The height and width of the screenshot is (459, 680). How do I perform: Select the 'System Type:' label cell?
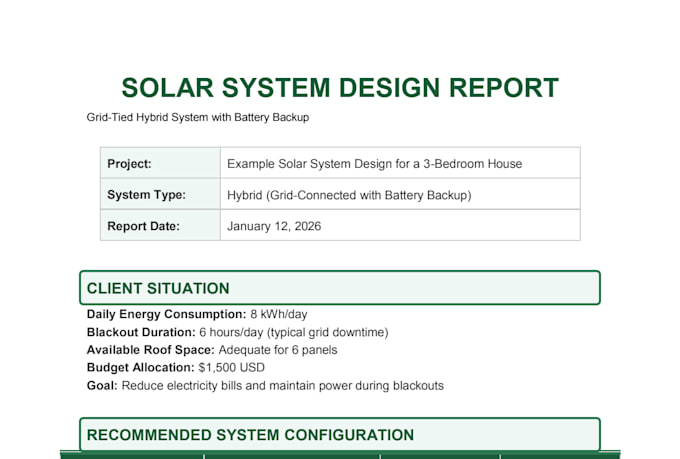160,194
